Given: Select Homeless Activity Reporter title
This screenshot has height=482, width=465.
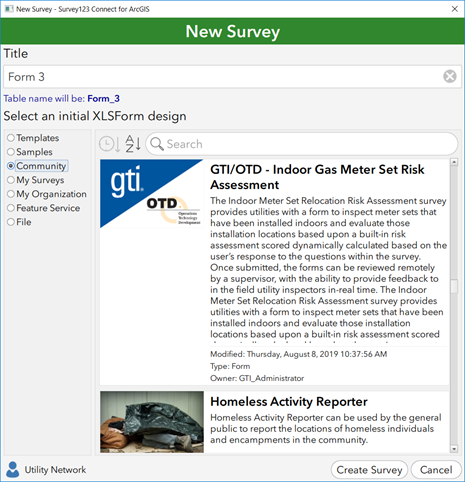Looking at the screenshot, I should point(289,402).
